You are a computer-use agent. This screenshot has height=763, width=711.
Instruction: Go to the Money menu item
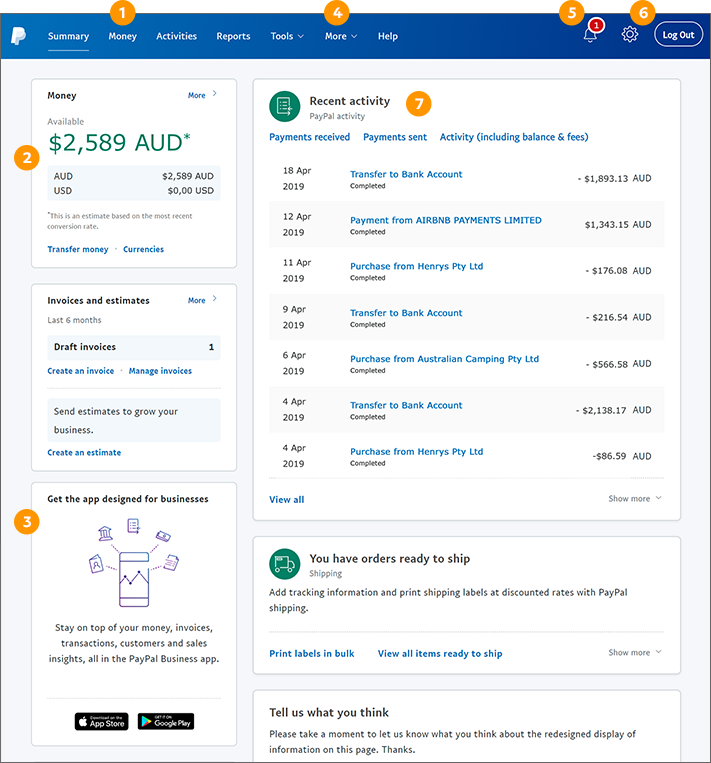(x=122, y=36)
